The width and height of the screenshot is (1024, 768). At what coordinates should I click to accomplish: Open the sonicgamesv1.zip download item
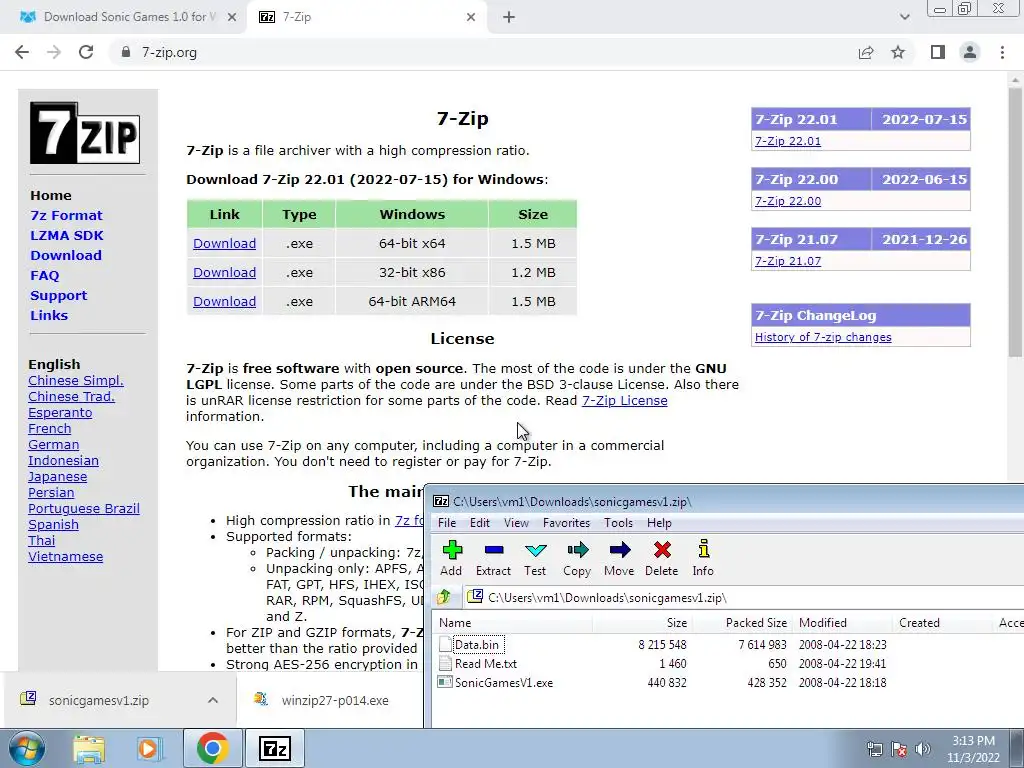click(98, 700)
